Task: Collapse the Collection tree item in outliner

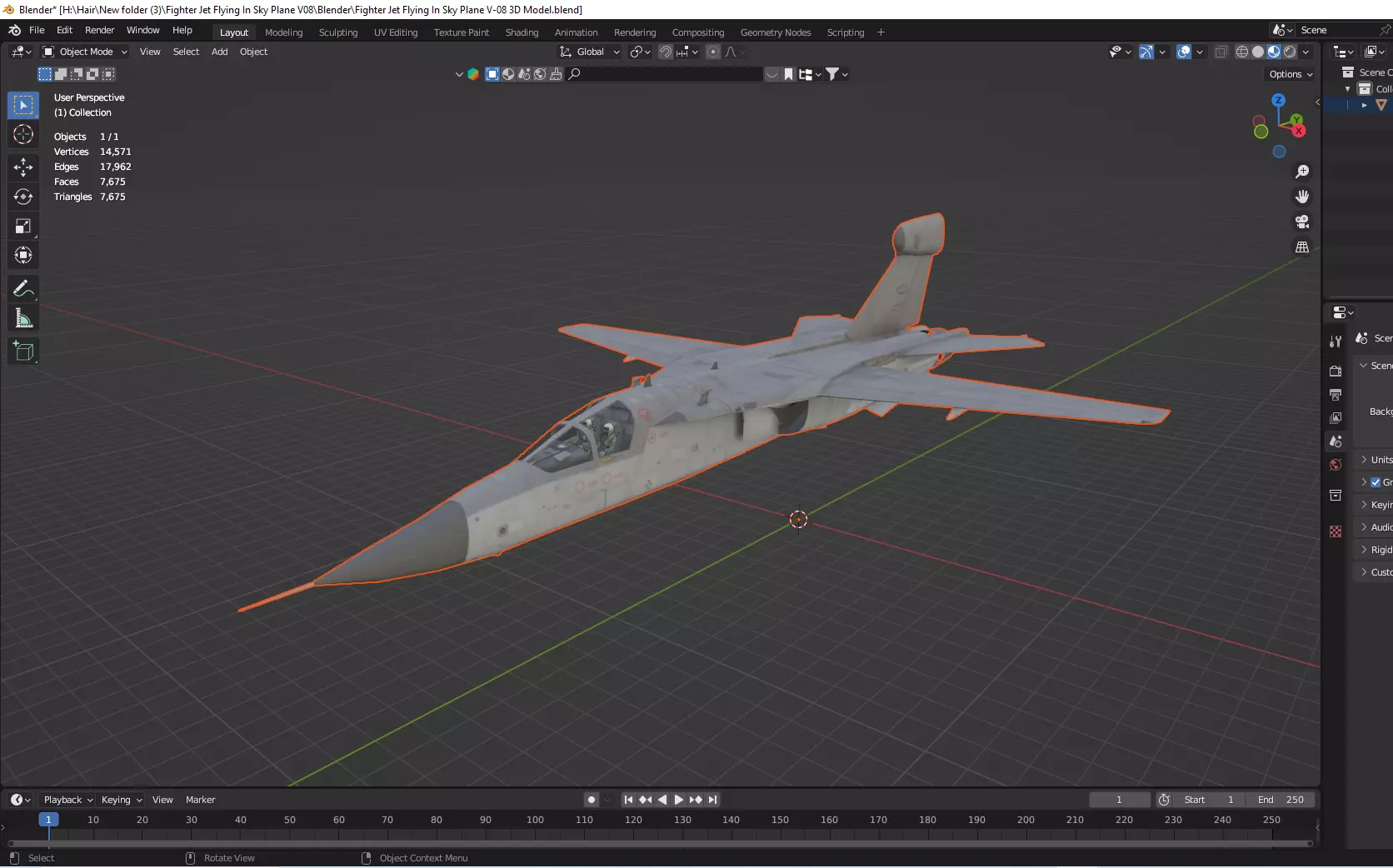Action: pos(1348,89)
